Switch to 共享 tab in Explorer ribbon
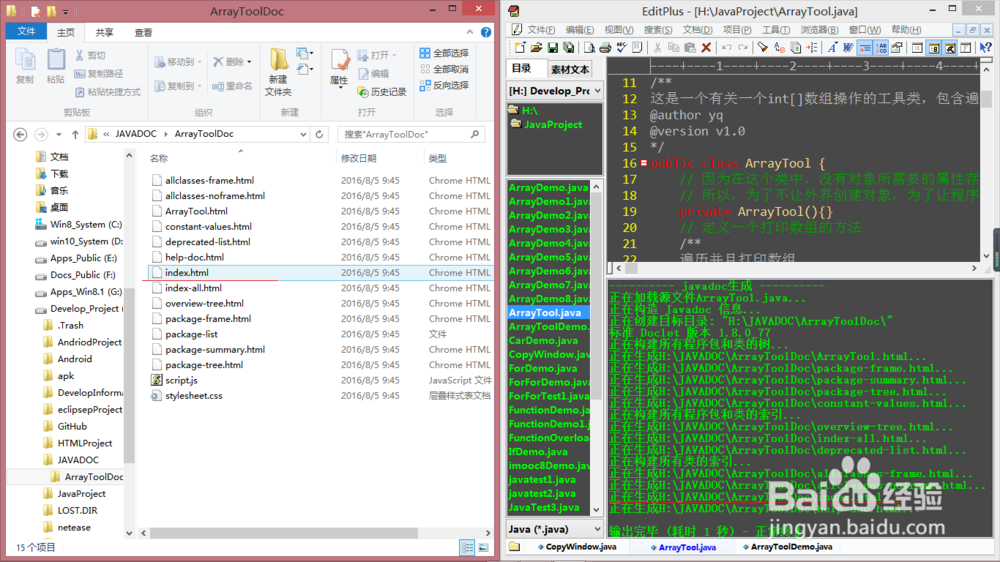This screenshot has width=1000, height=562. (x=104, y=33)
